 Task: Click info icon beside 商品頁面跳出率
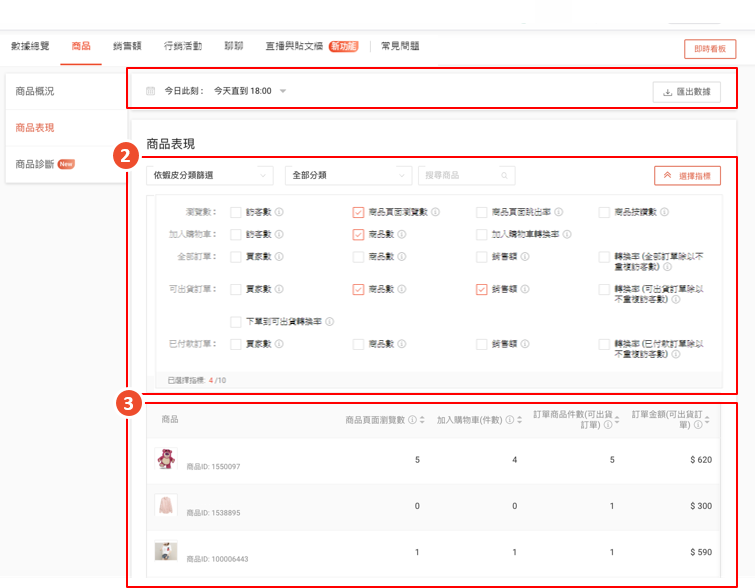pyautogui.click(x=559, y=212)
